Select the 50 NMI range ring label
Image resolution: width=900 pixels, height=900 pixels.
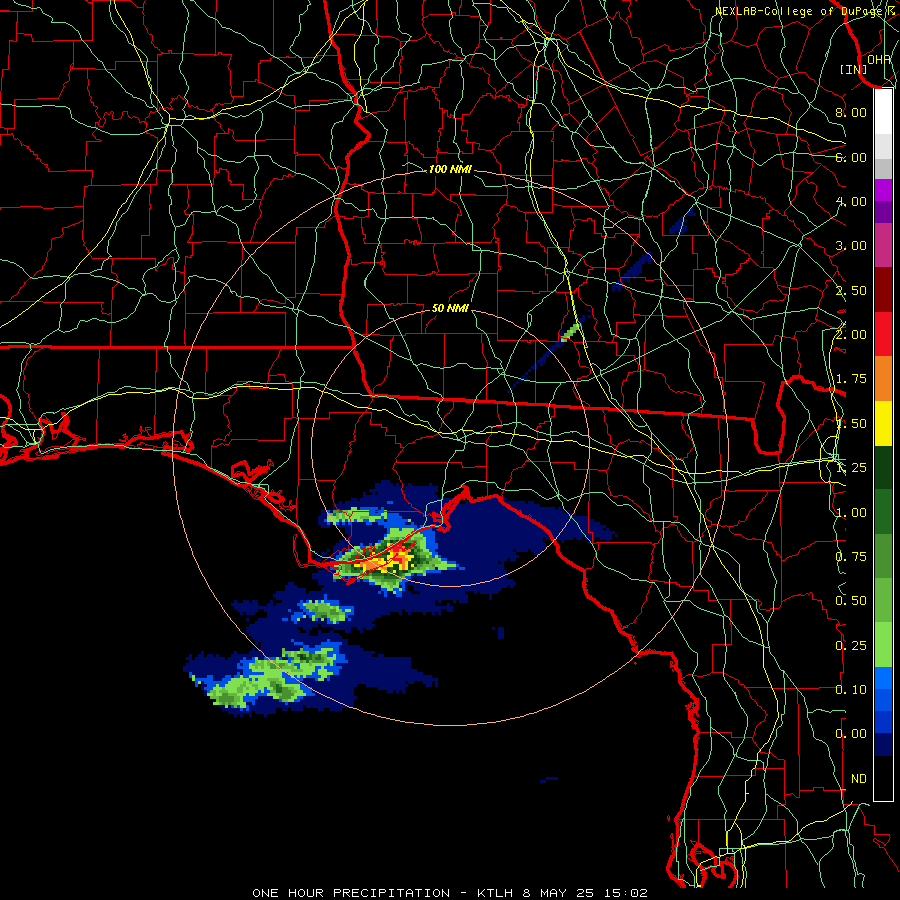(x=450, y=308)
